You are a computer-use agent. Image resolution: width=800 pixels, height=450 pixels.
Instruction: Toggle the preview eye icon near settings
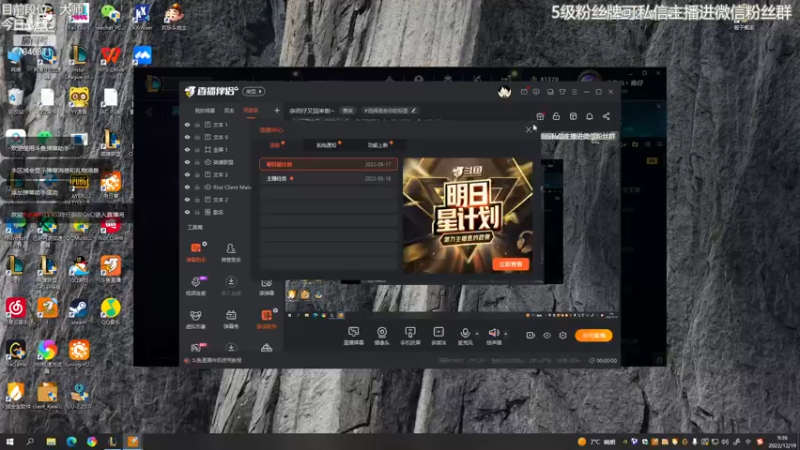coord(547,335)
